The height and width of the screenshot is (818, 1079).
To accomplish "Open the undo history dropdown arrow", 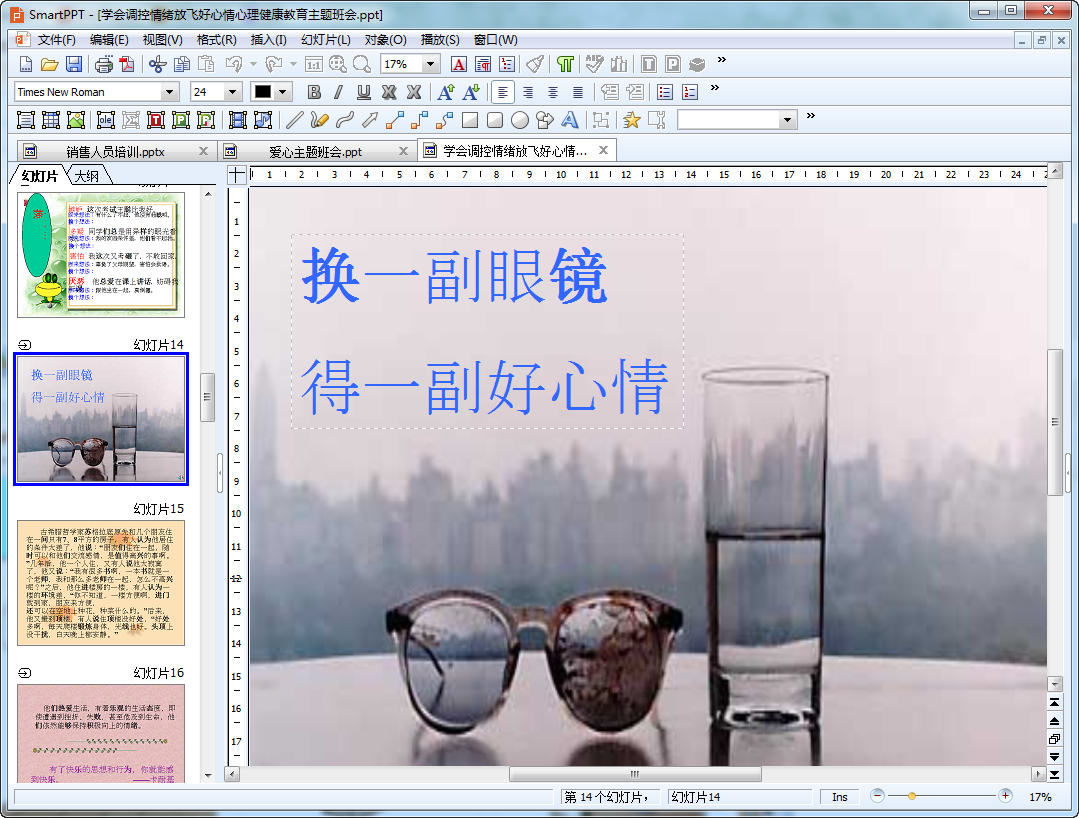I will tap(253, 64).
